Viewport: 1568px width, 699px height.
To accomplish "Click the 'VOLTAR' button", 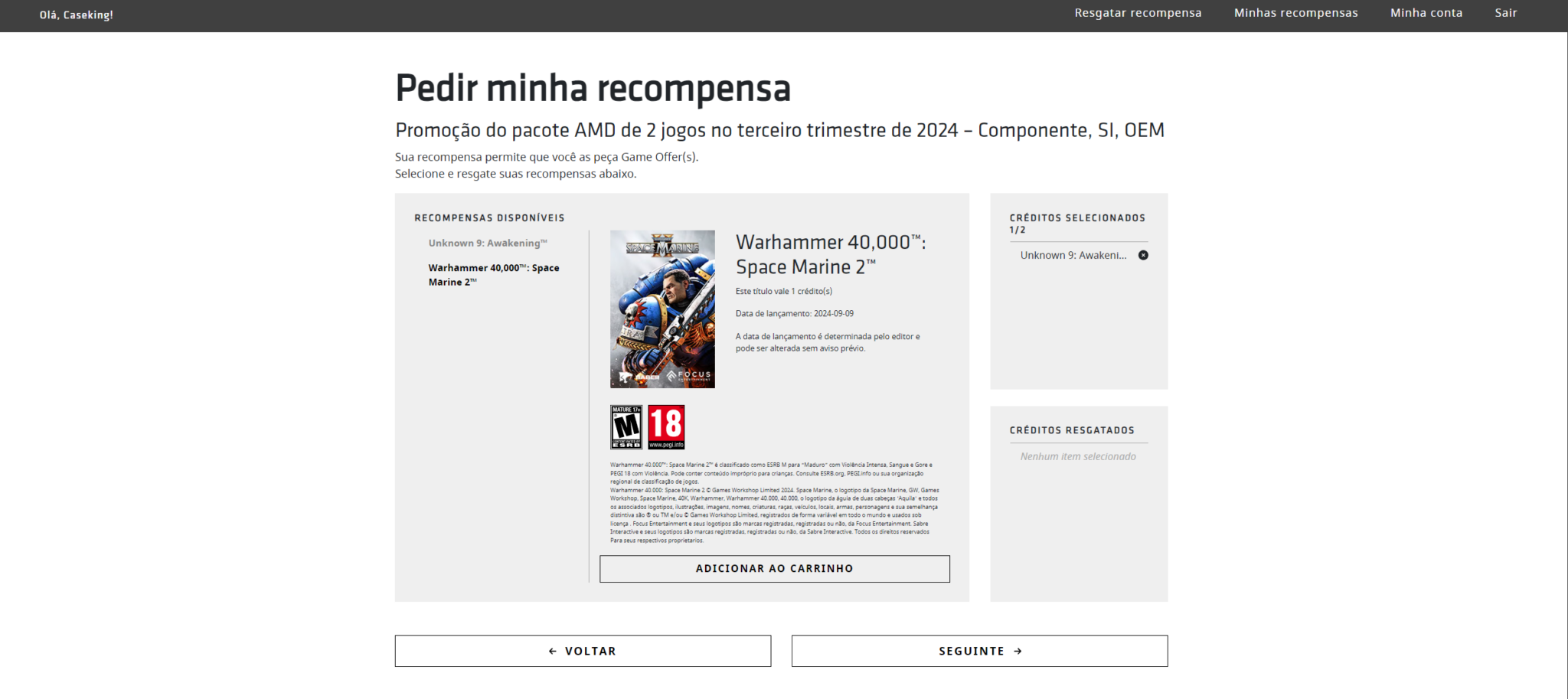I will pos(583,650).
